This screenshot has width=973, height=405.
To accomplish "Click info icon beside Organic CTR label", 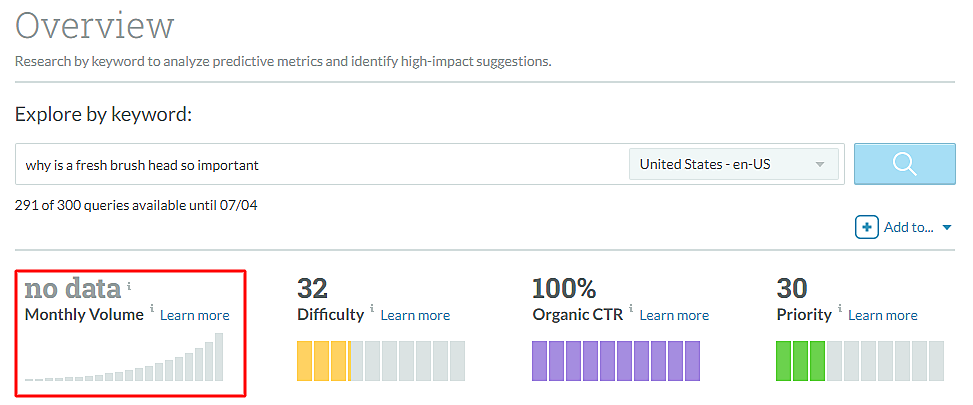I will click(631, 309).
